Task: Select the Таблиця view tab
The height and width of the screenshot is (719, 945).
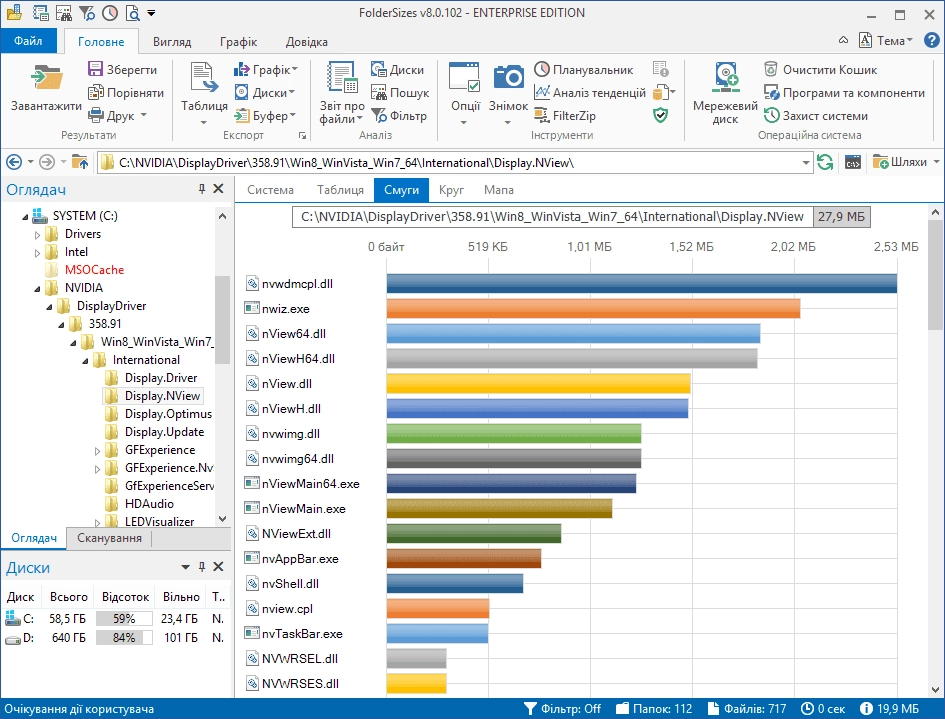Action: tap(340, 190)
